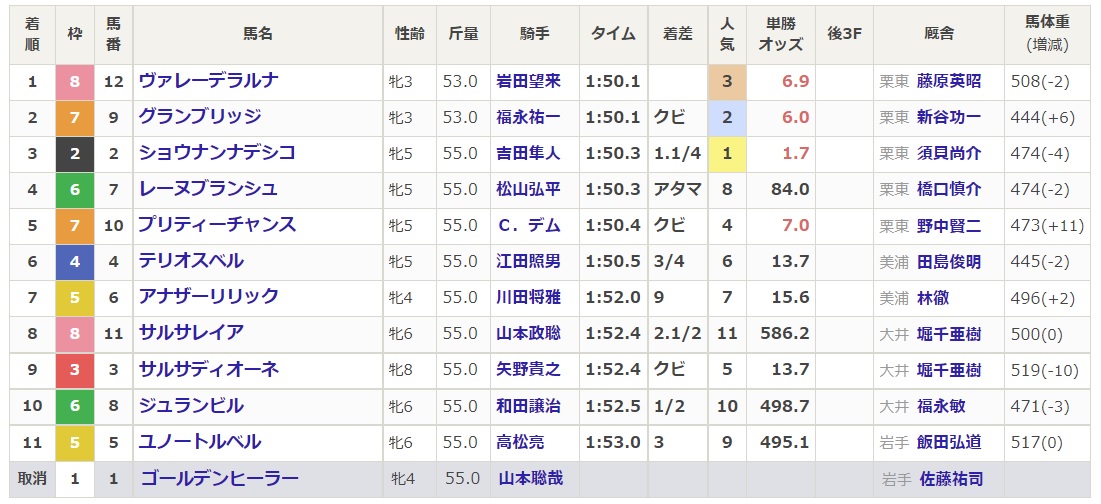Screen dimensions: 1101x504
Task: Open horse link ユノートルベル
Action: [x=200, y=442]
